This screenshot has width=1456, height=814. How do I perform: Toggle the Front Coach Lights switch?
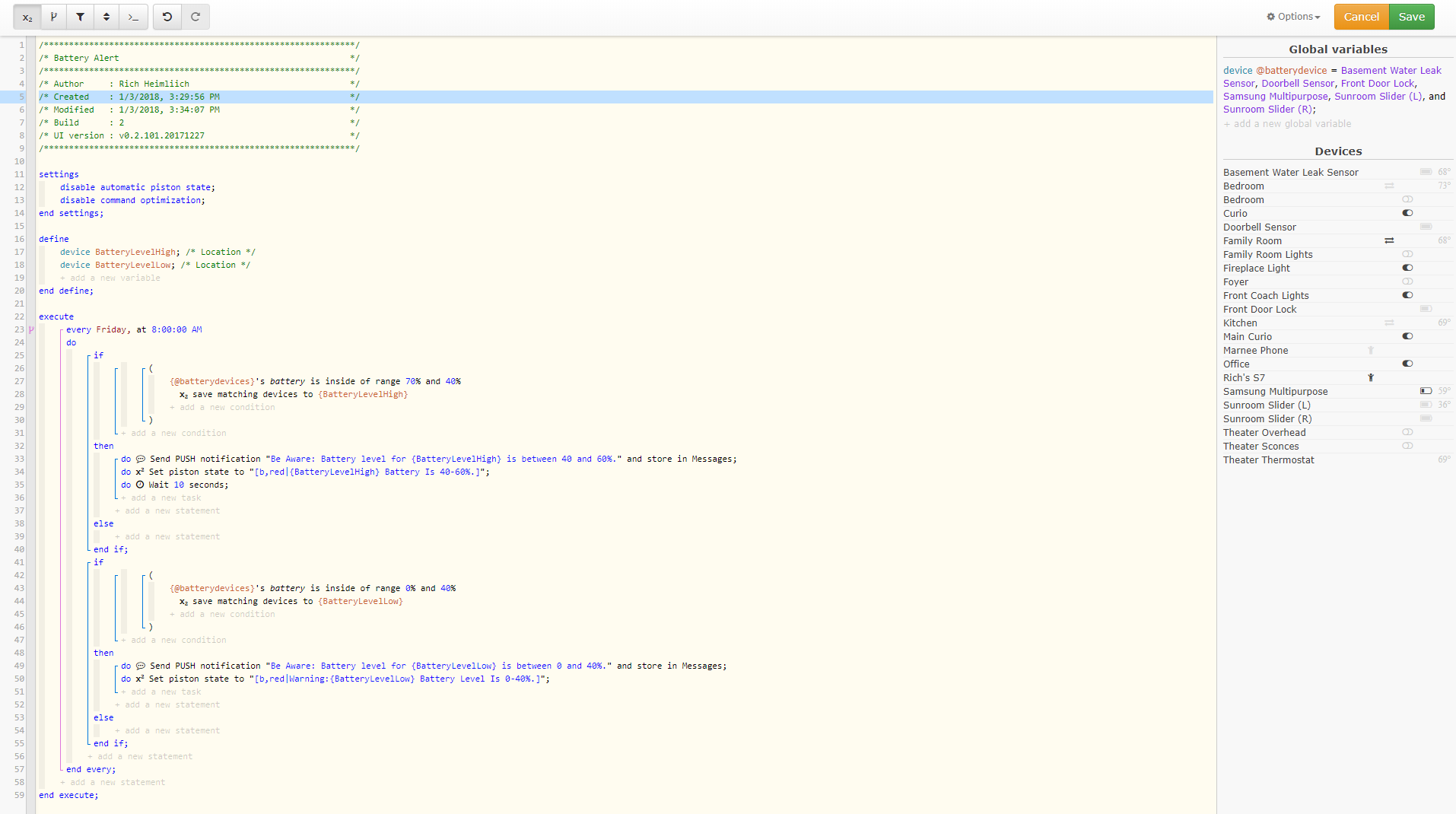1407,295
